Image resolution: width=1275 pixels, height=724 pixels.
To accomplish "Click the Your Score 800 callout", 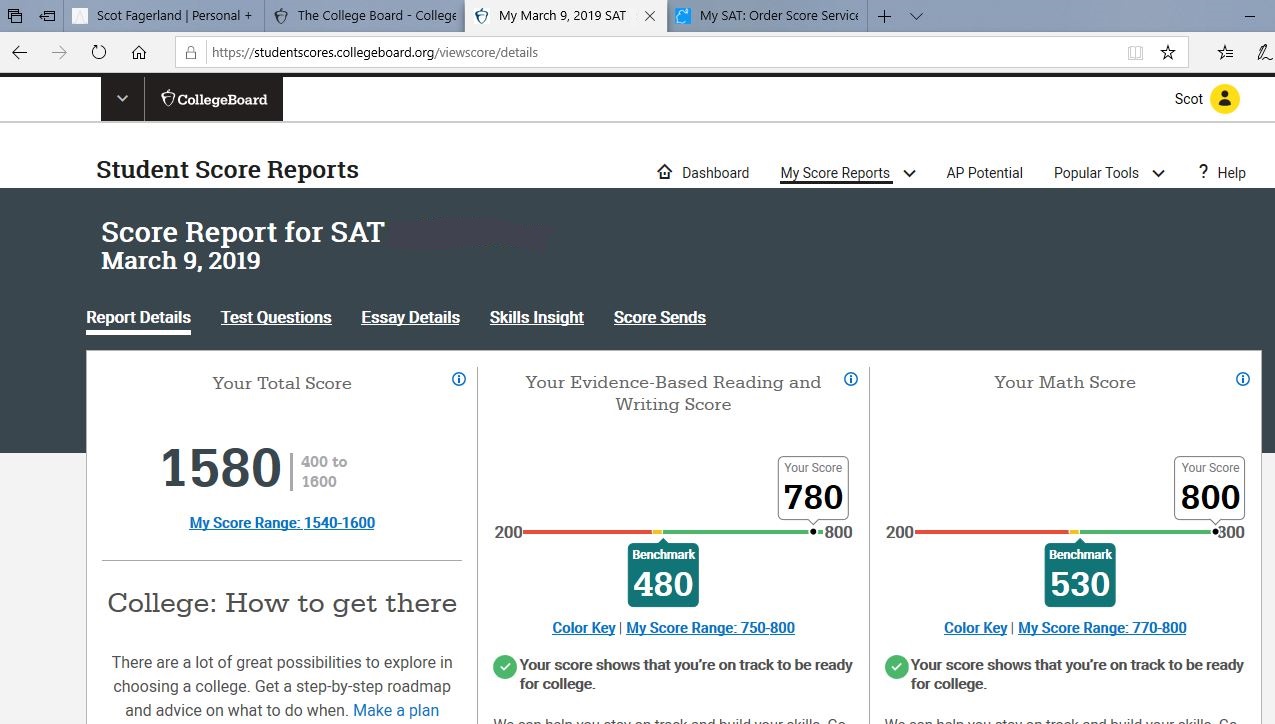I will (1210, 487).
